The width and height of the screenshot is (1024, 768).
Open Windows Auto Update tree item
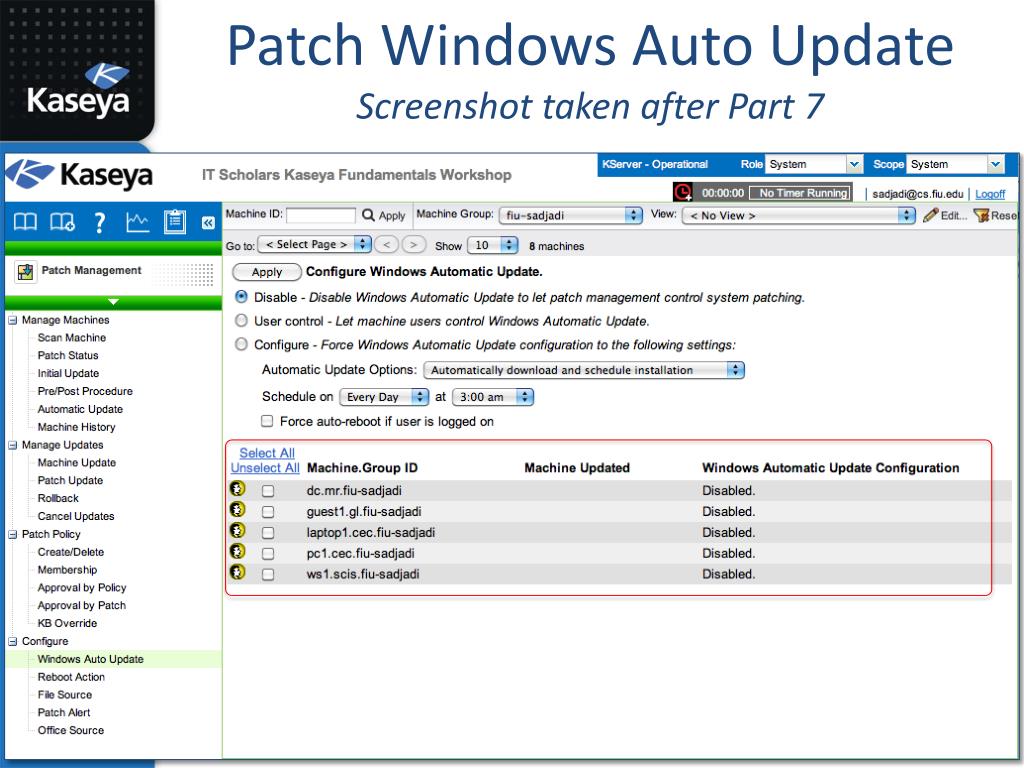pos(90,659)
